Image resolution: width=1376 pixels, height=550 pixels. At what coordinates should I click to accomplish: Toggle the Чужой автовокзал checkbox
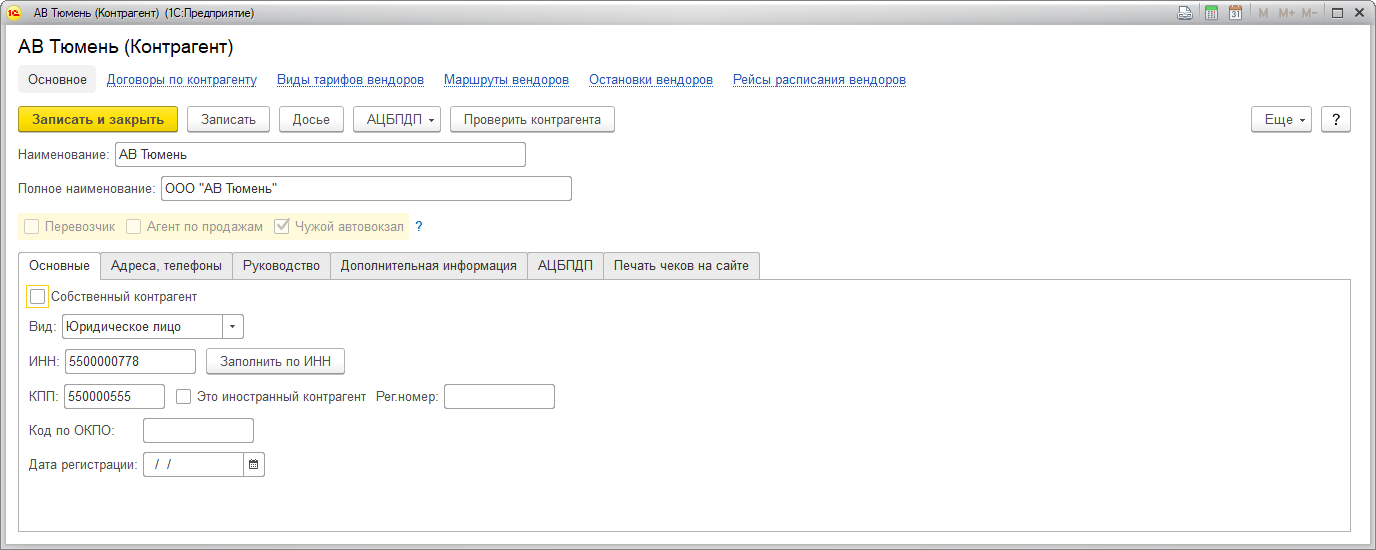[x=282, y=227]
